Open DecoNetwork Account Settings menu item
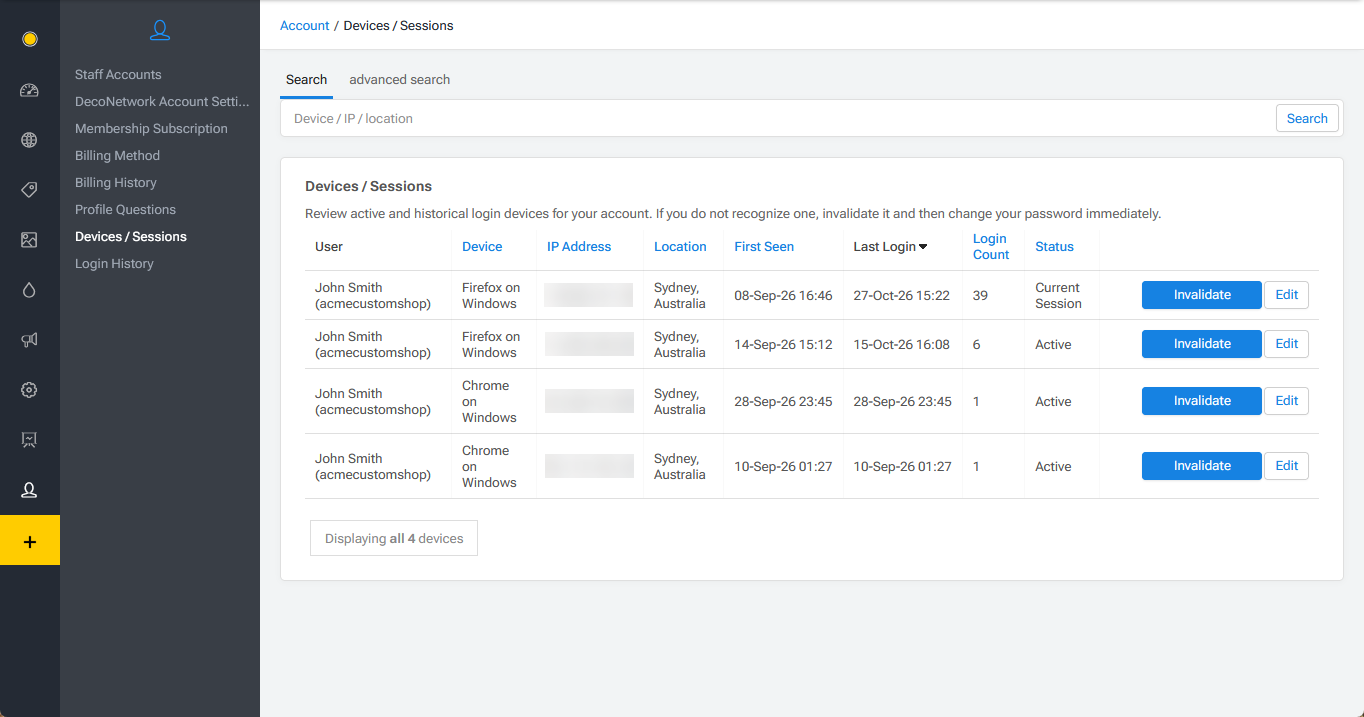Viewport: 1364px width, 717px height. click(162, 102)
